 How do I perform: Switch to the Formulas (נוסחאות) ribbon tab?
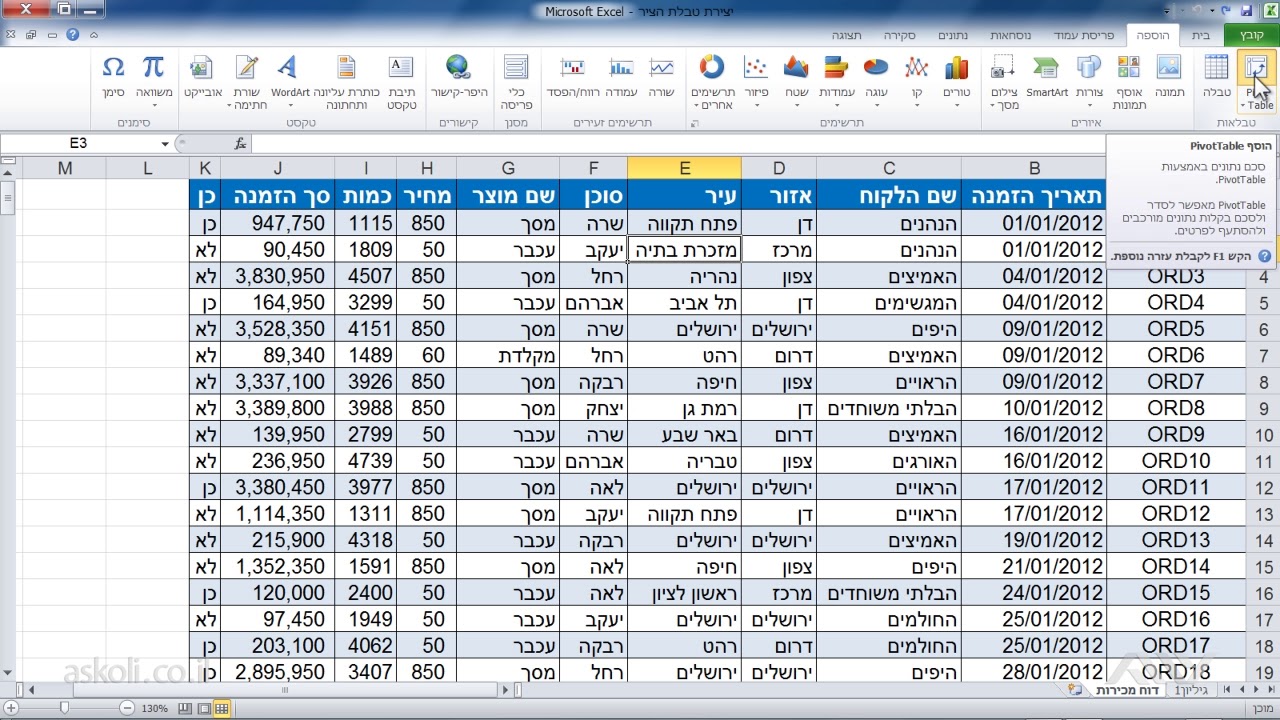1011,35
